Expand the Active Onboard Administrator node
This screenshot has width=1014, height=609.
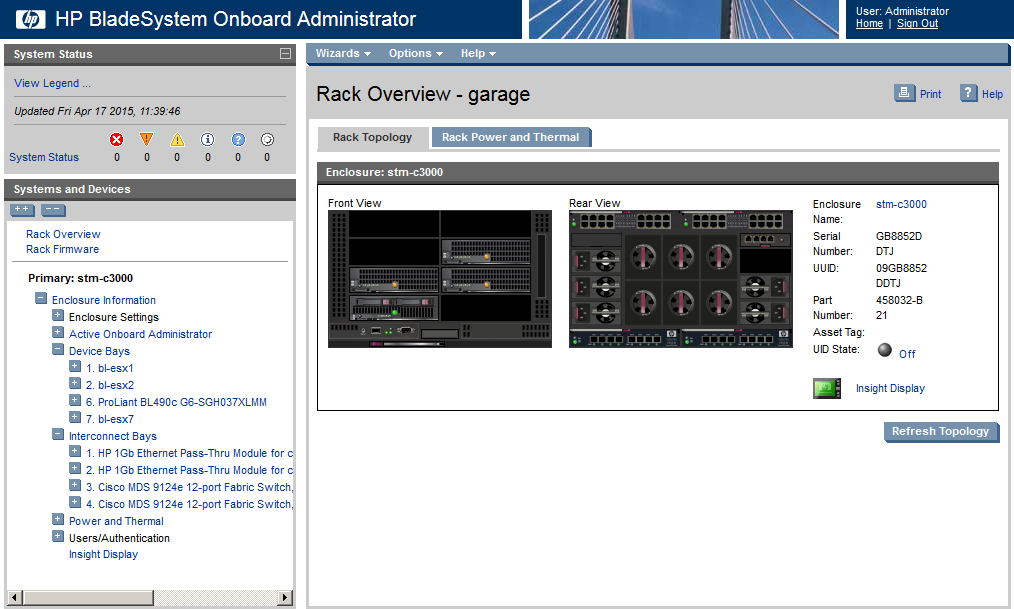[58, 332]
